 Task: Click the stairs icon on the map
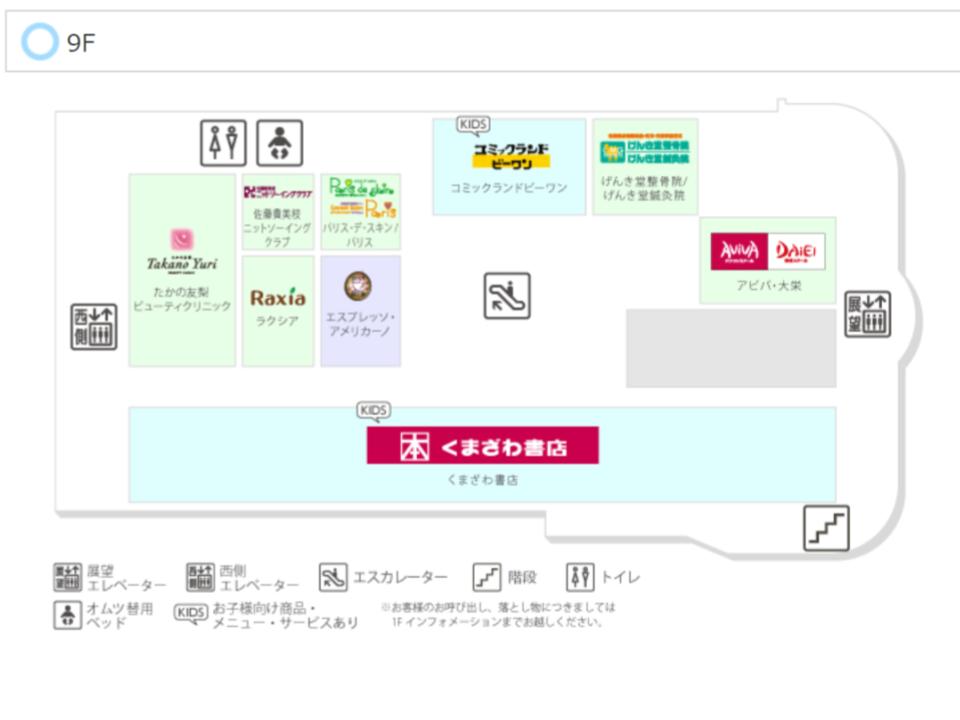826,528
